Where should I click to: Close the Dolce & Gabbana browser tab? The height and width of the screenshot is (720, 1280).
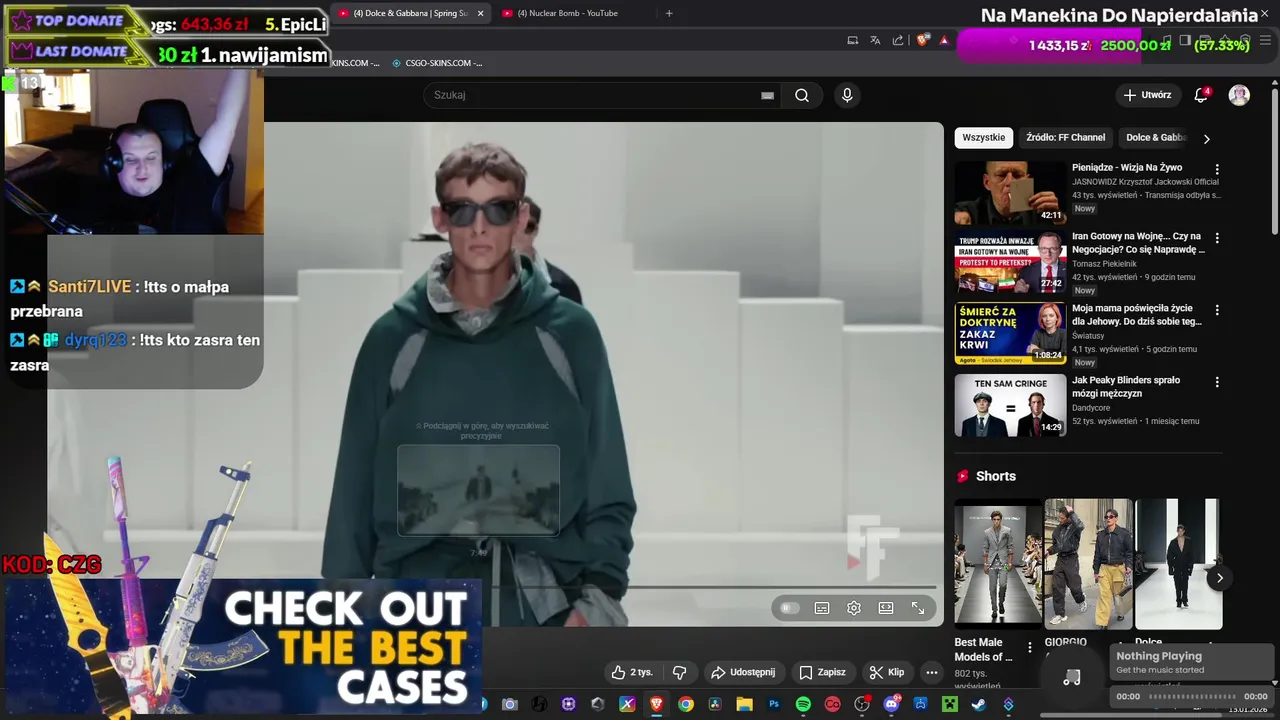tap(481, 13)
